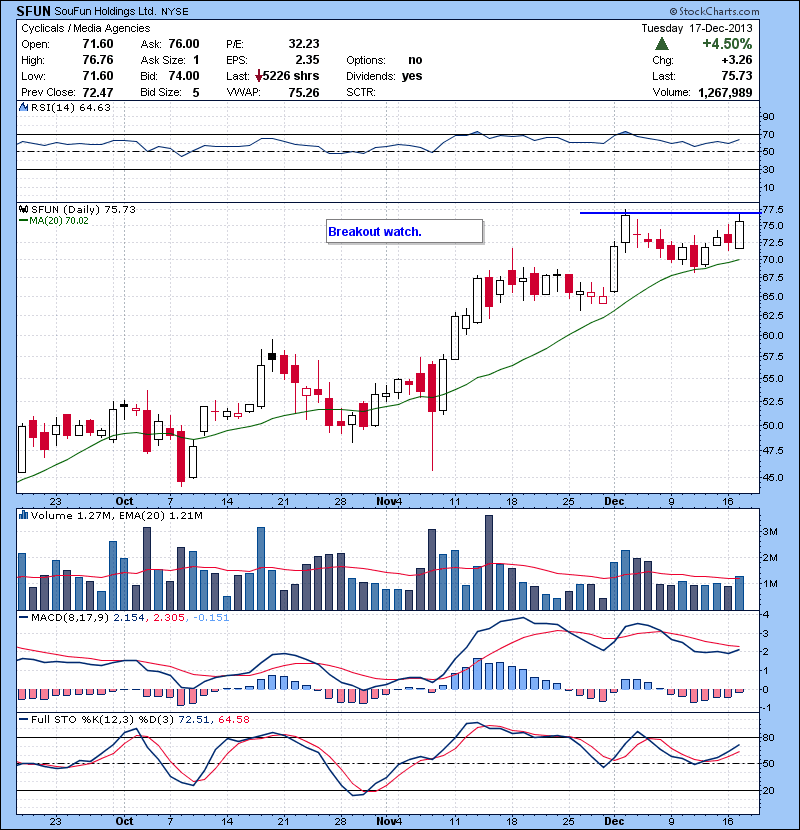Viewport: 800px width, 830px height.
Task: Click the Volume 1.27M, EMA(20) 1.21M label
Action: coord(116,515)
